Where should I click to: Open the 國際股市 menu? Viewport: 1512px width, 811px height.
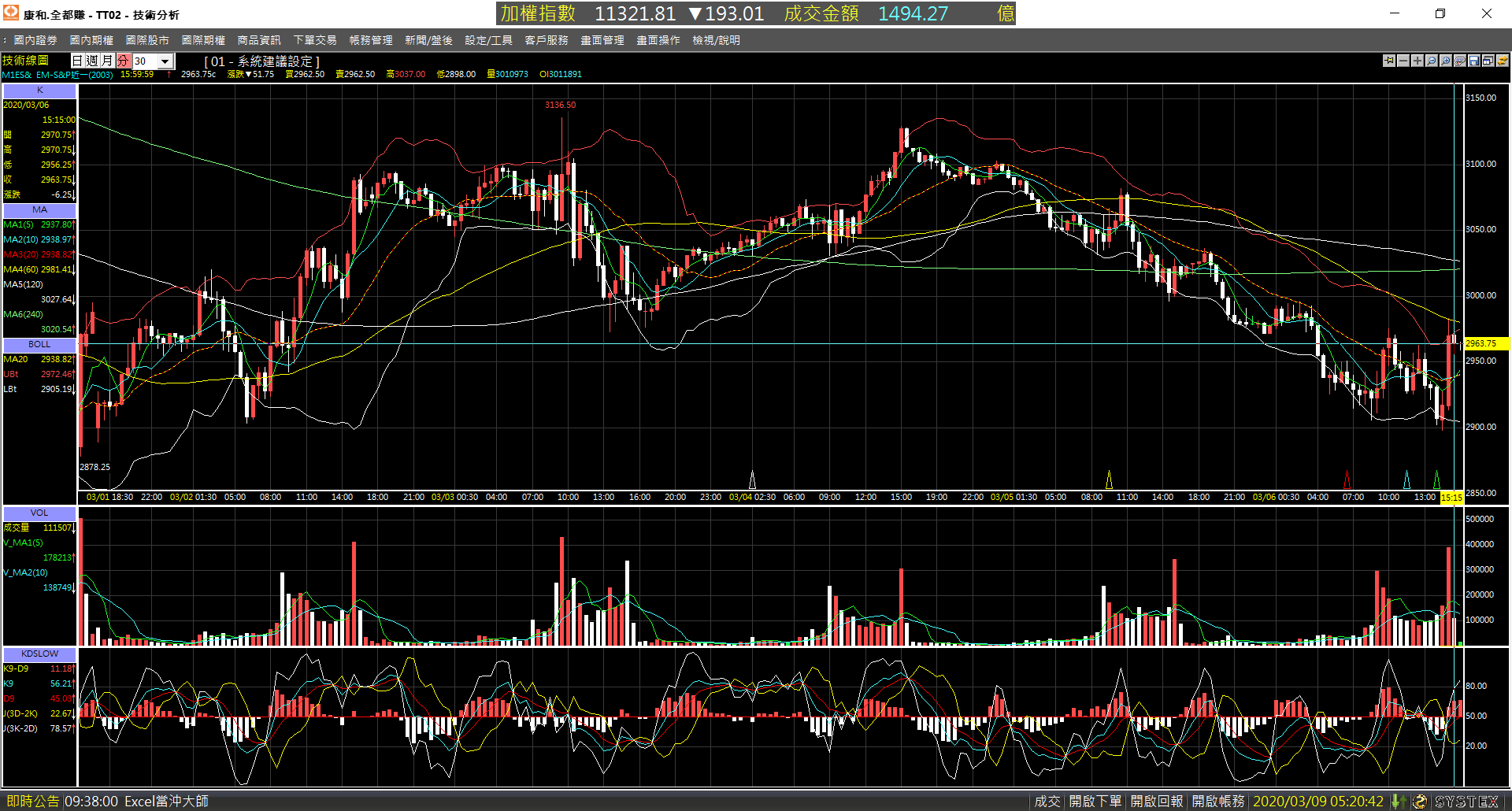coord(147,40)
